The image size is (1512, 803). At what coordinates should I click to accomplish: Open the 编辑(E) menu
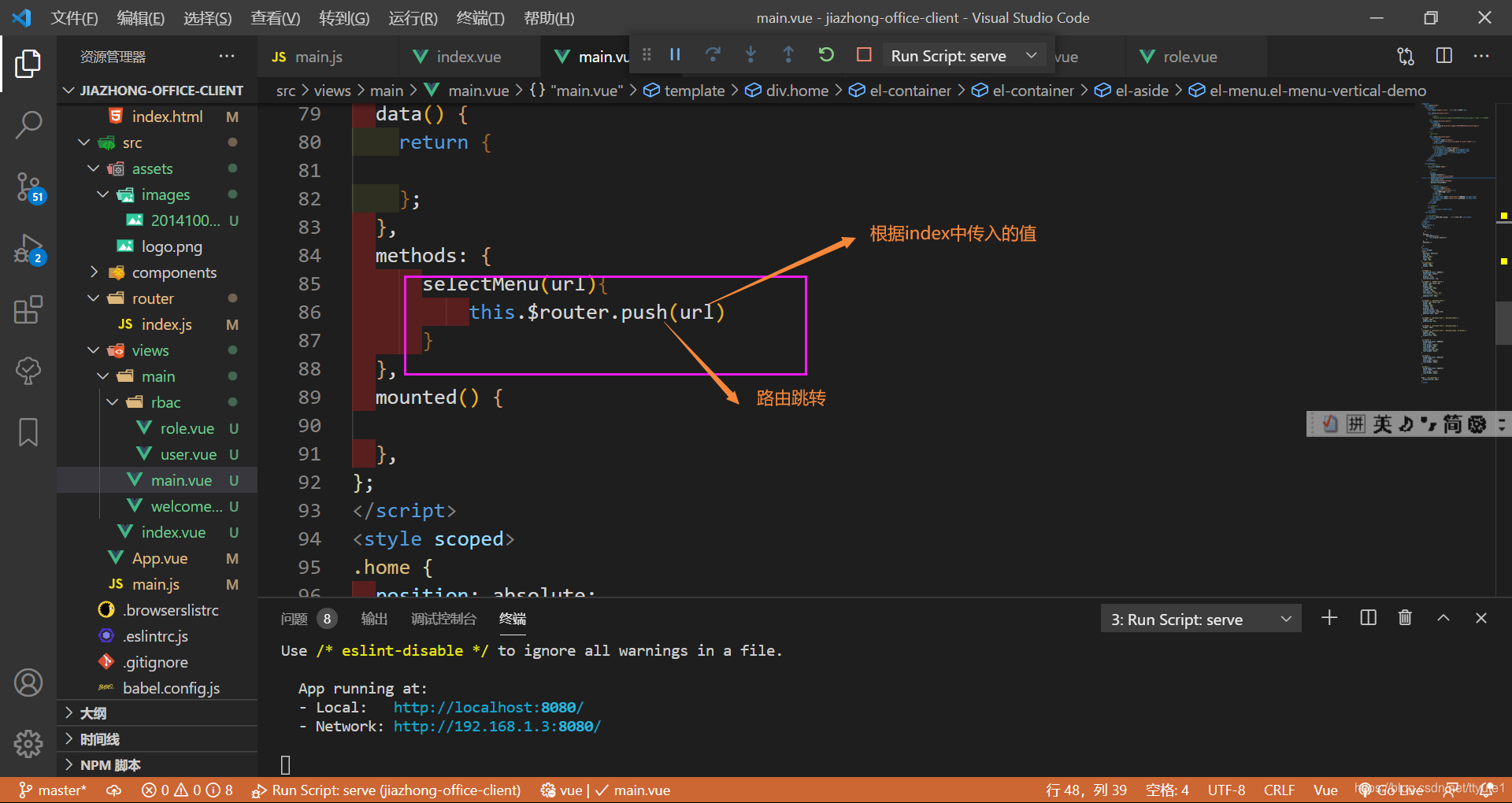pos(140,17)
